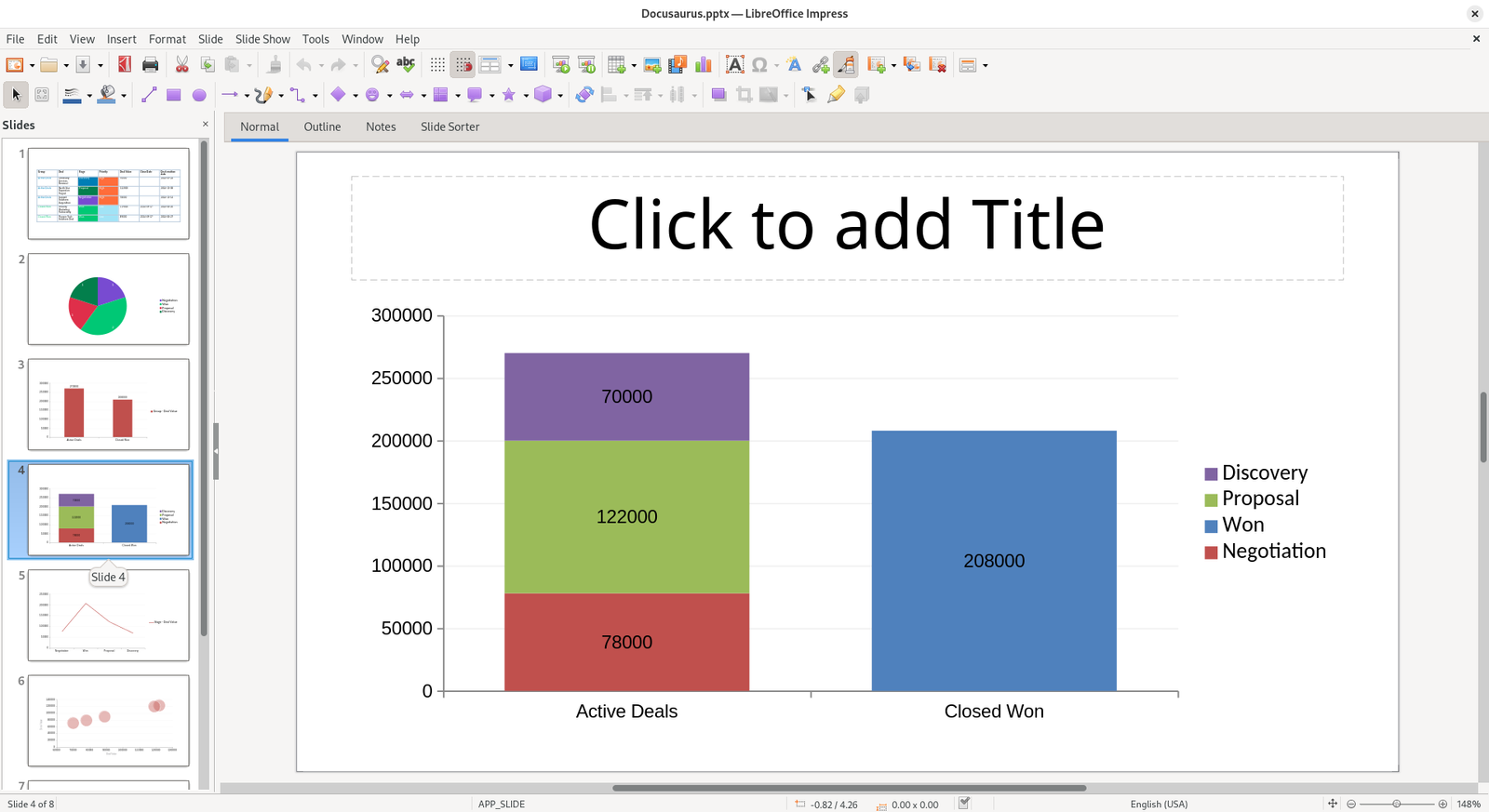Select slide 5 line chart thumbnail
The image size is (1489, 812).
point(108,615)
